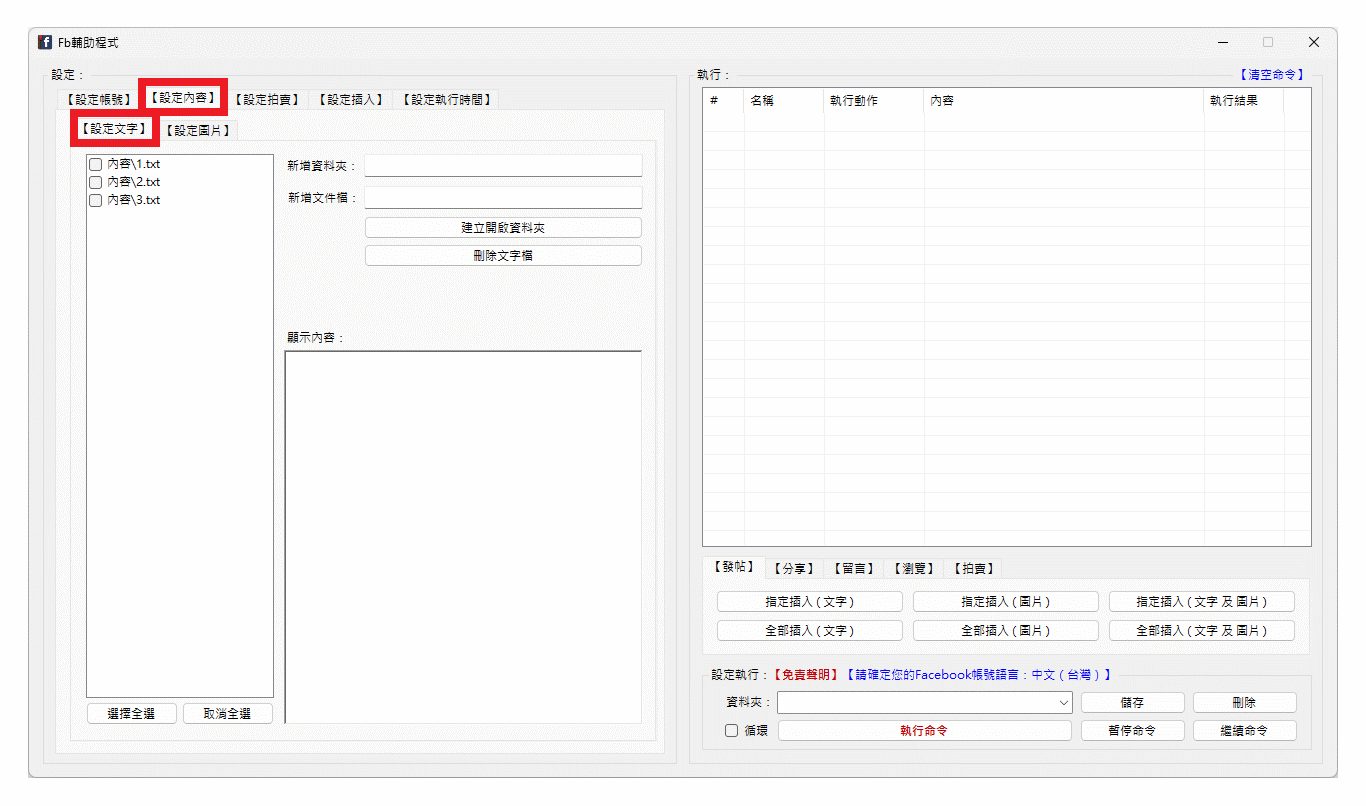Image resolution: width=1366 pixels, height=806 pixels.
Task: Click the # column header
Action: point(723,100)
